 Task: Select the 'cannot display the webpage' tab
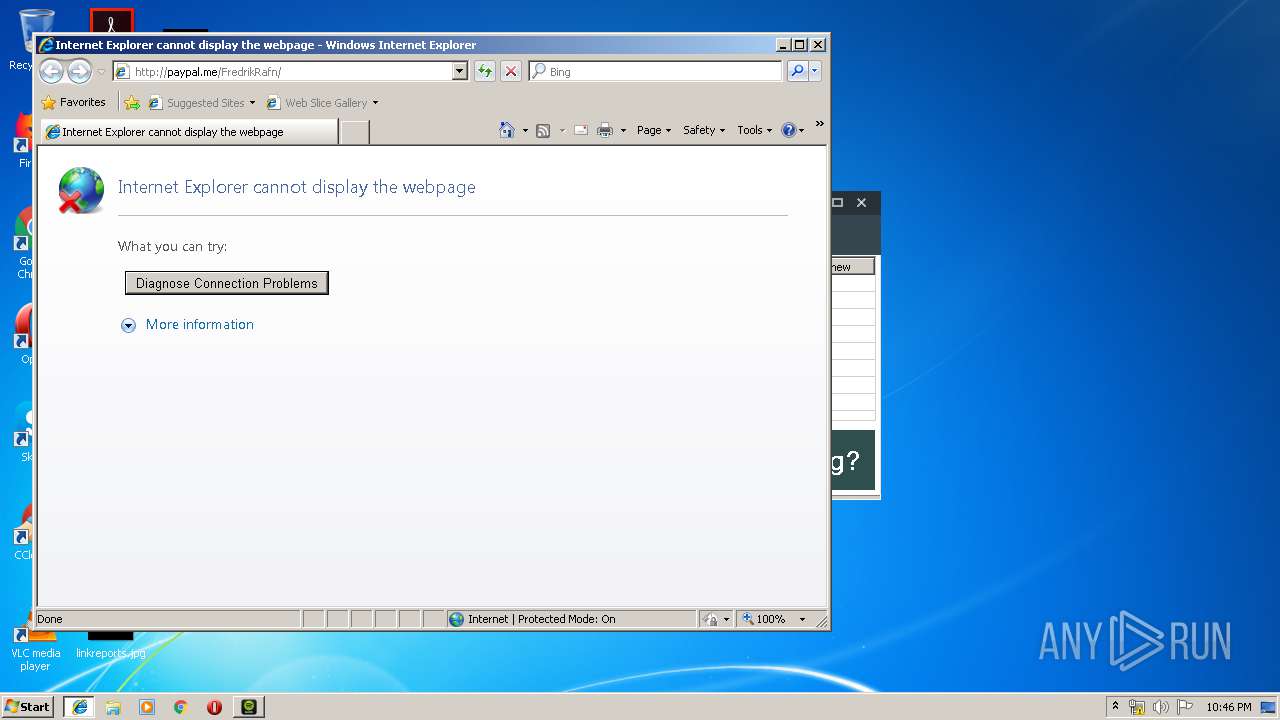point(189,132)
